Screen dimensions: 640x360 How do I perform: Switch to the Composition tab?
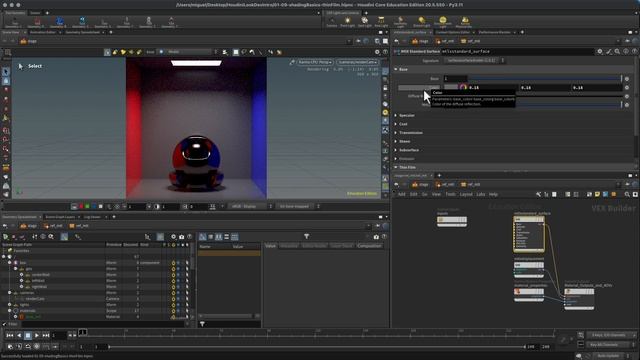click(x=369, y=246)
